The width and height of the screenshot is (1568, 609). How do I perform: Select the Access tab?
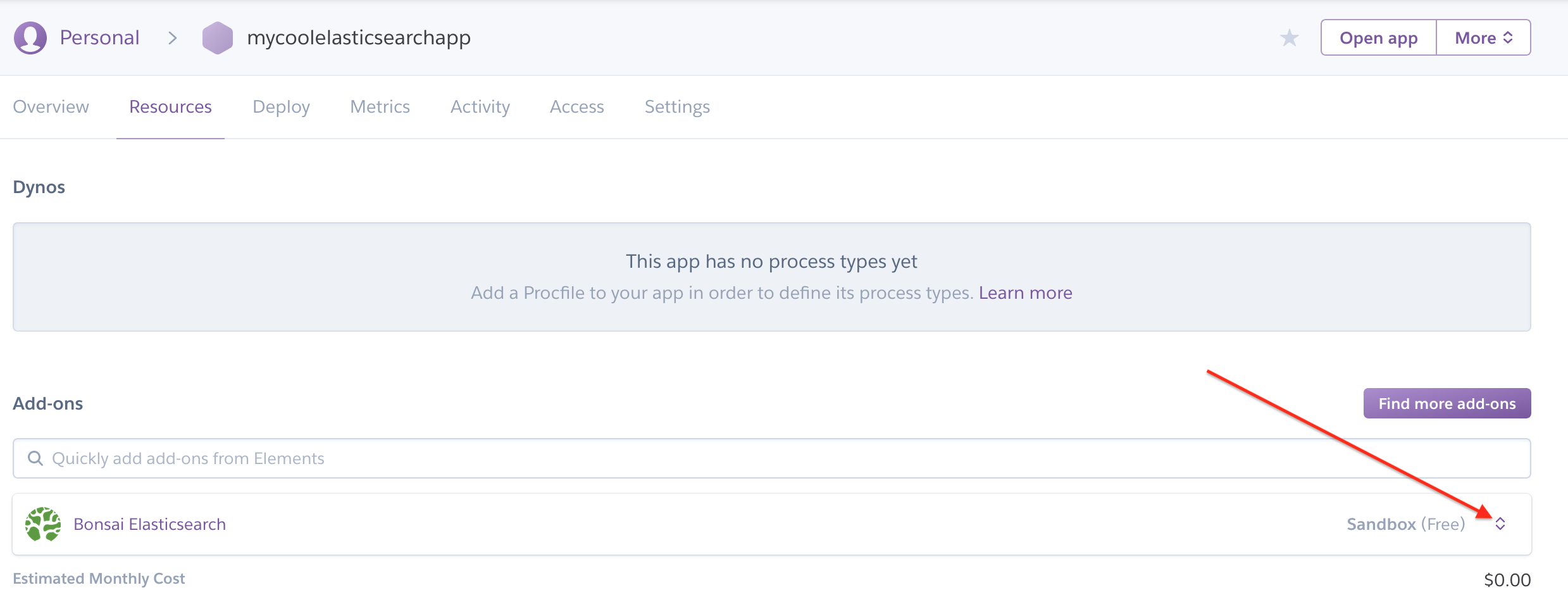(x=576, y=106)
